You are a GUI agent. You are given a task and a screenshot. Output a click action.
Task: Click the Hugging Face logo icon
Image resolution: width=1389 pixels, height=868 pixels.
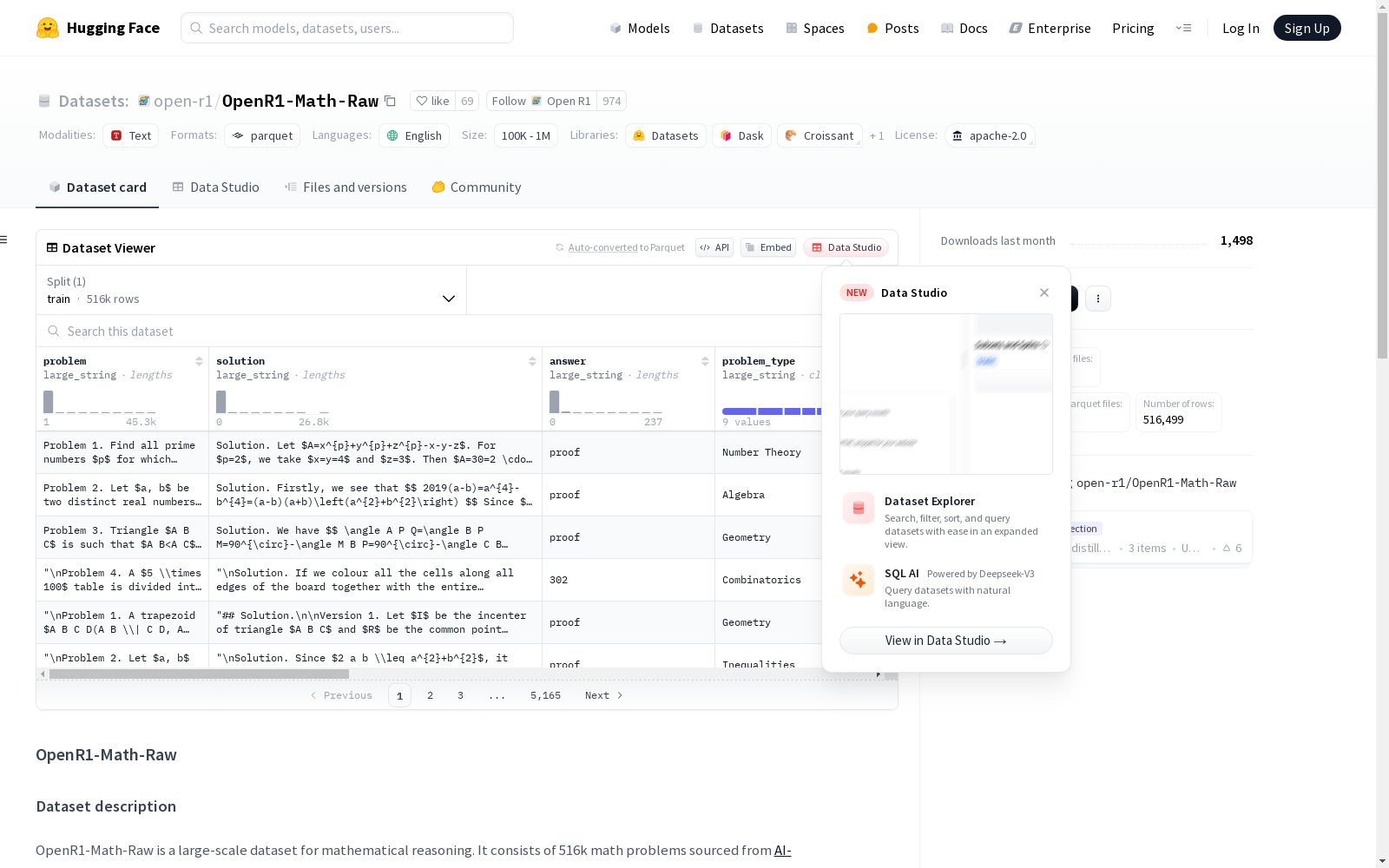coord(48,28)
